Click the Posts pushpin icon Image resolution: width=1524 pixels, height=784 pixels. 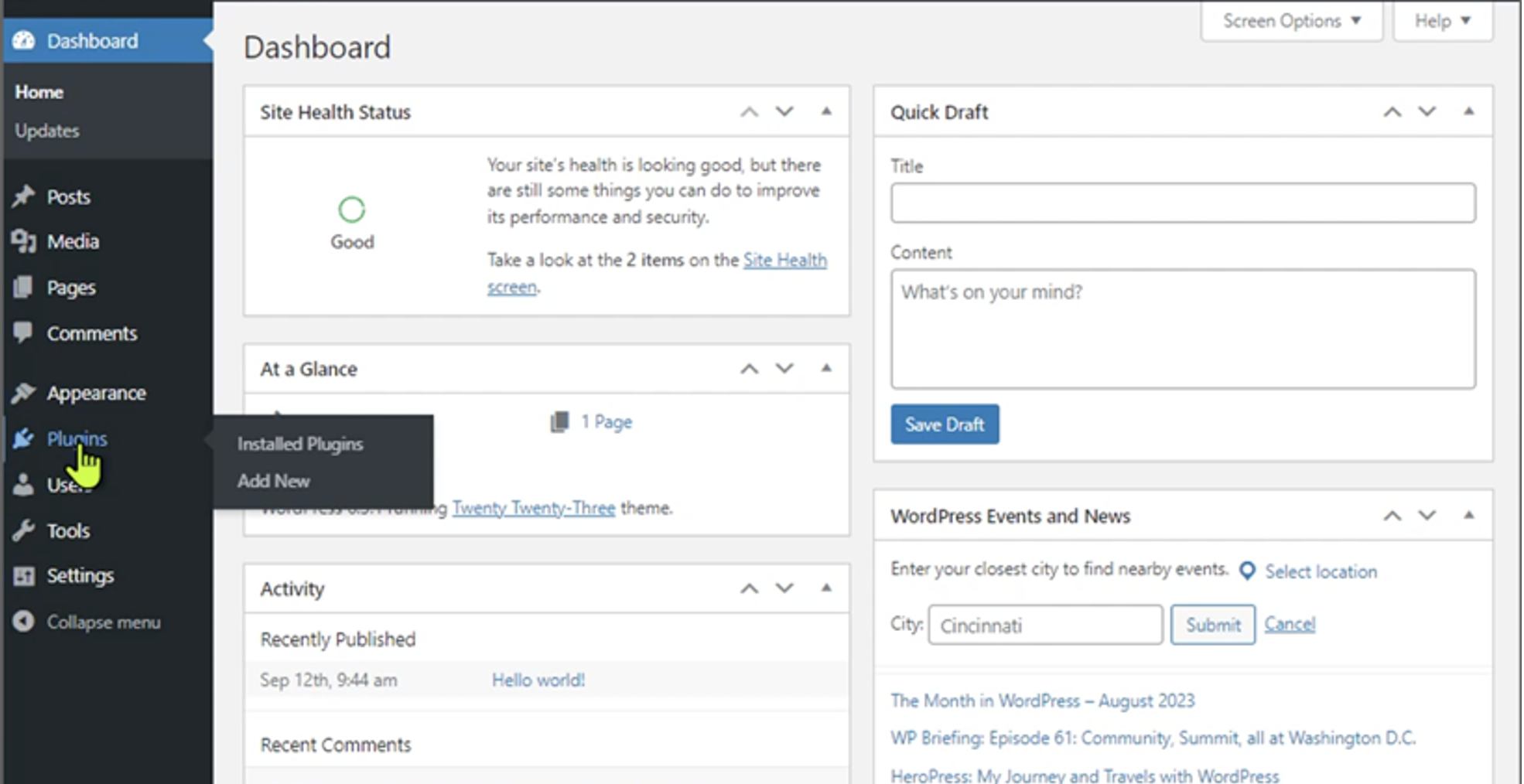23,196
